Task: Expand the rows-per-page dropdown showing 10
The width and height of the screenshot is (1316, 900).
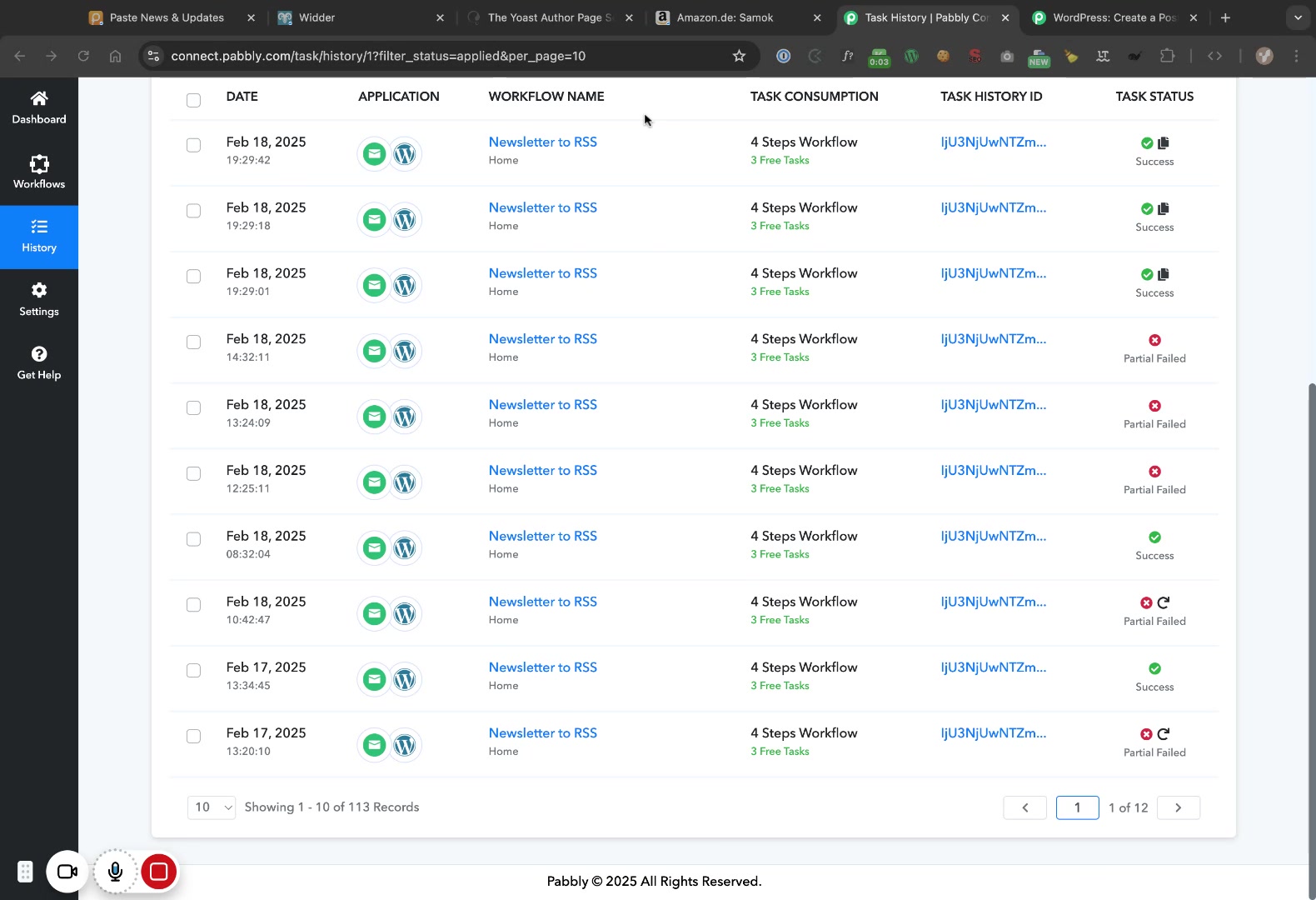Action: point(212,807)
